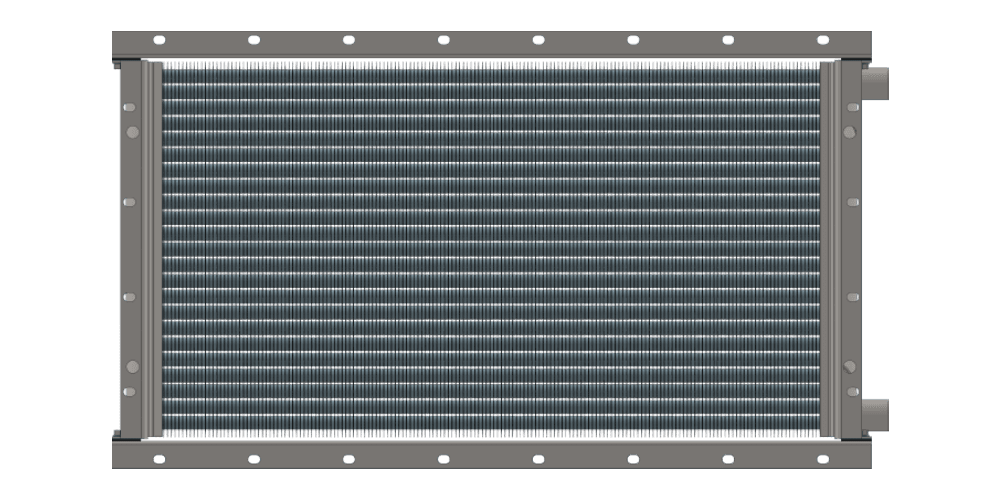Click the top mounting flange bar
This screenshot has height=500, width=1000.
[490, 48]
